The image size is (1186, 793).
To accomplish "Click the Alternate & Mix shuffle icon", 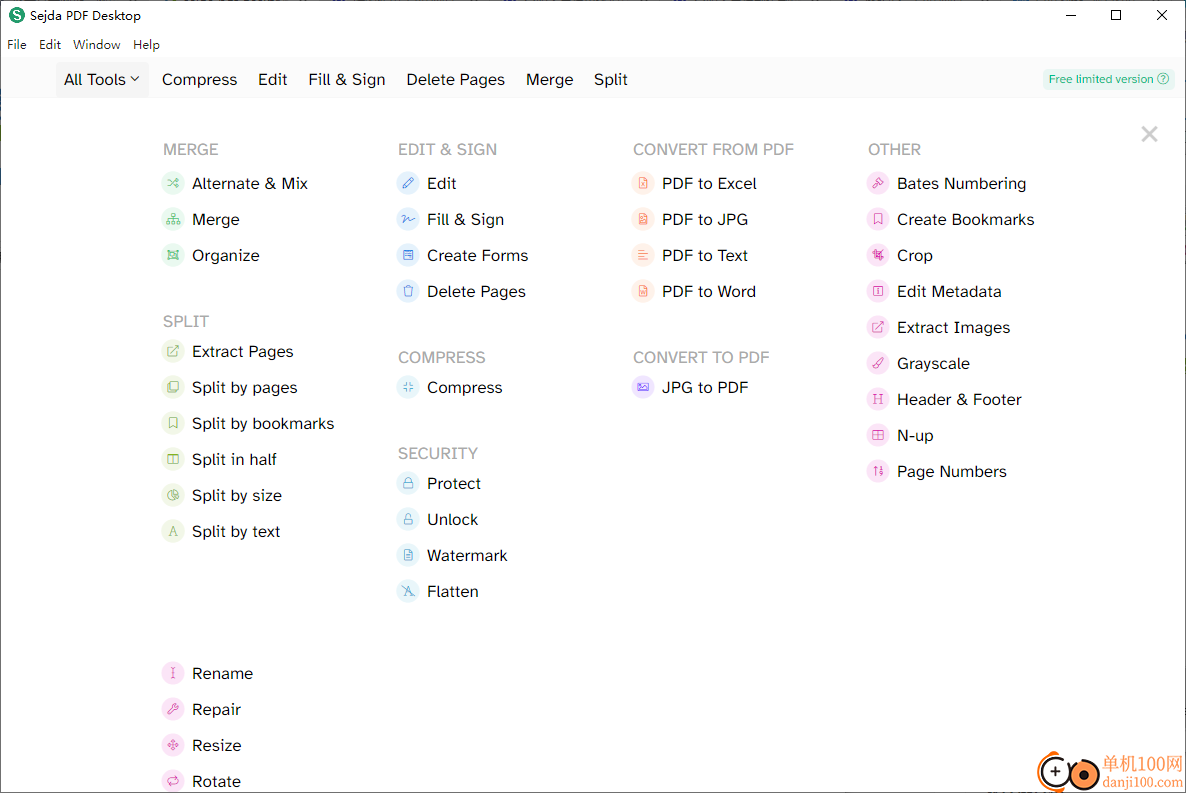I will [x=173, y=183].
